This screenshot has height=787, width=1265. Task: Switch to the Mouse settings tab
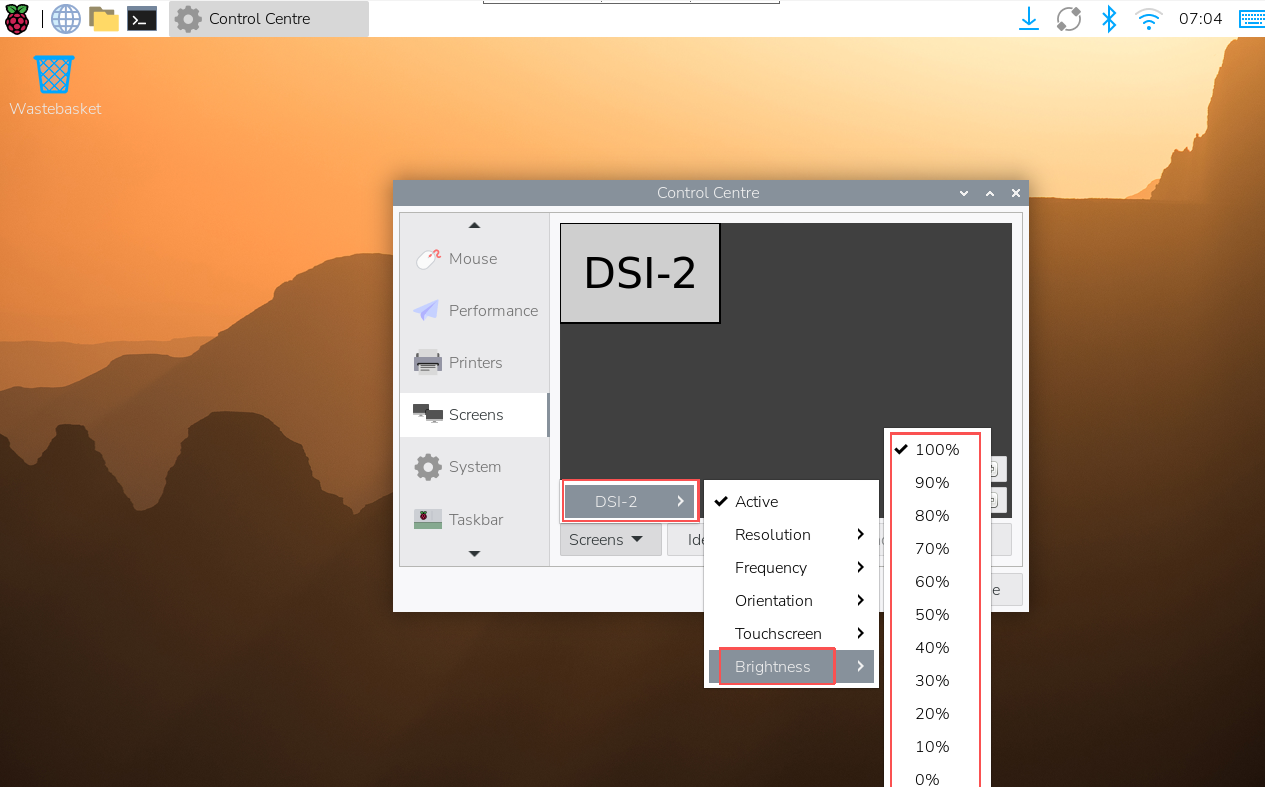coord(473,259)
